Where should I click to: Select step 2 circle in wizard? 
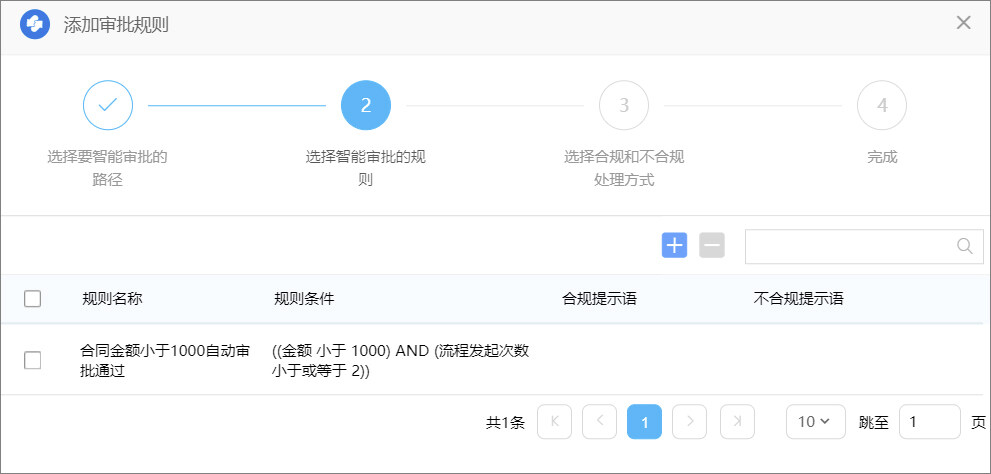[366, 105]
